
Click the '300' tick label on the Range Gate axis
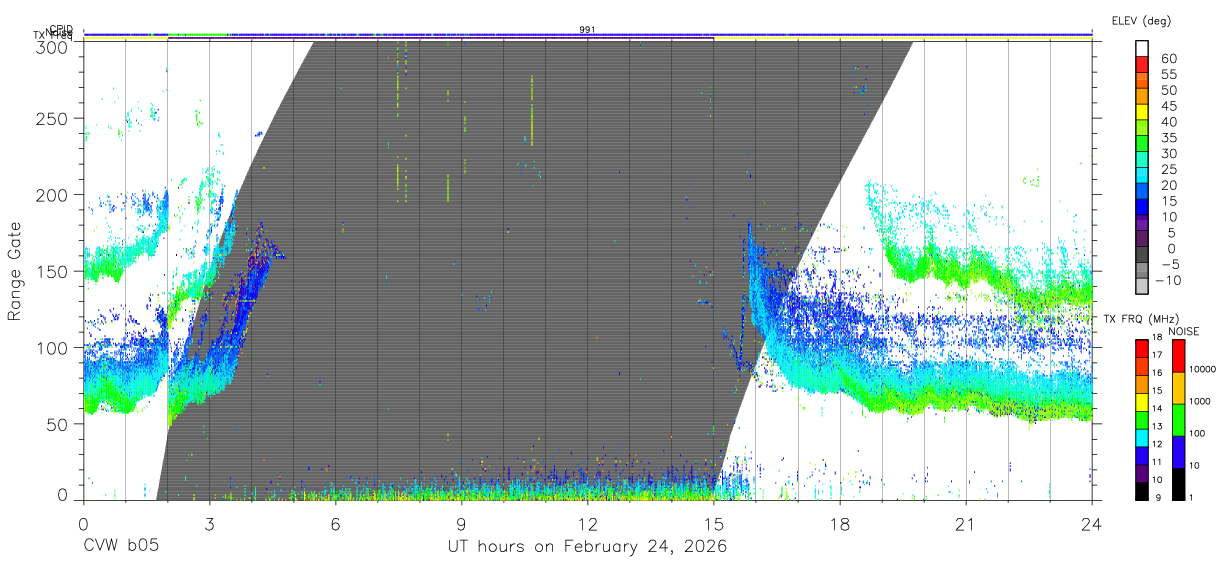[52, 46]
